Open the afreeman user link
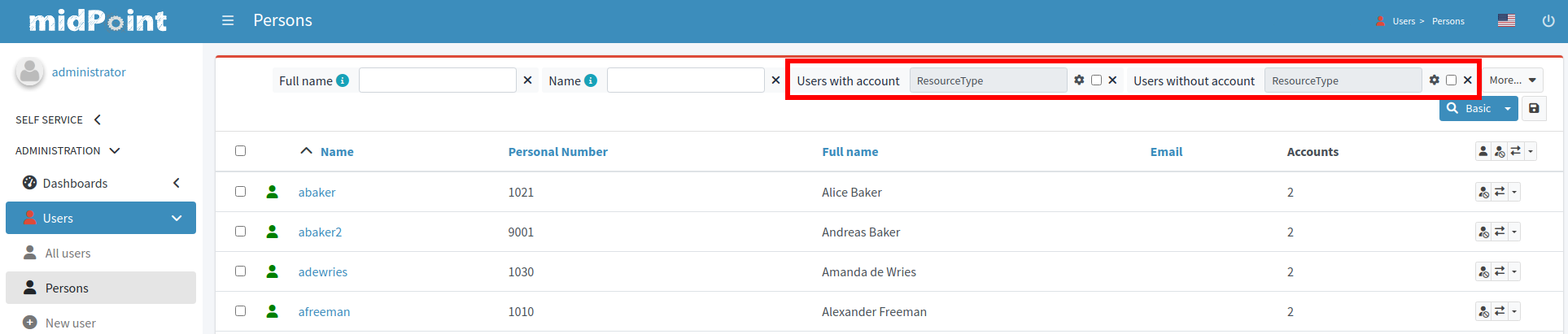1568x334 pixels. (x=324, y=312)
